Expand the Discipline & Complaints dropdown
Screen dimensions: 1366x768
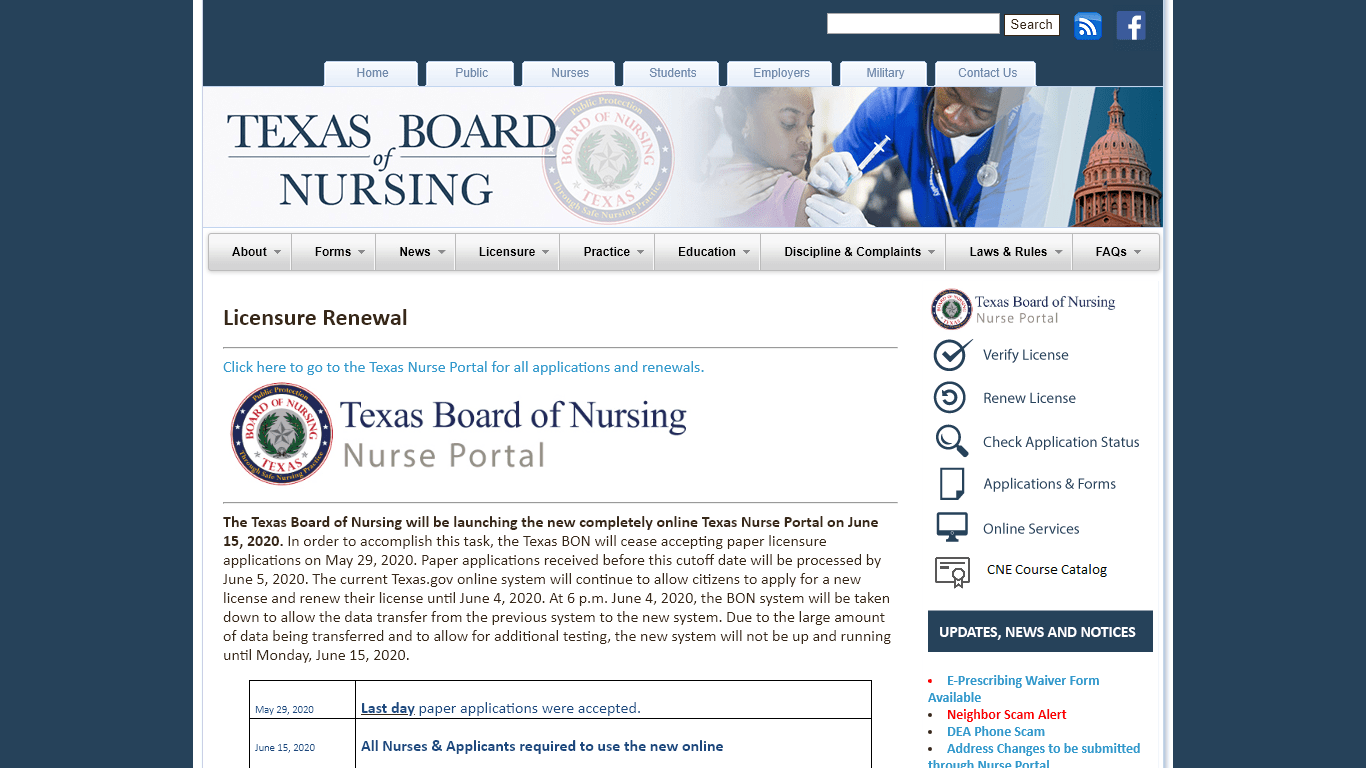click(853, 252)
